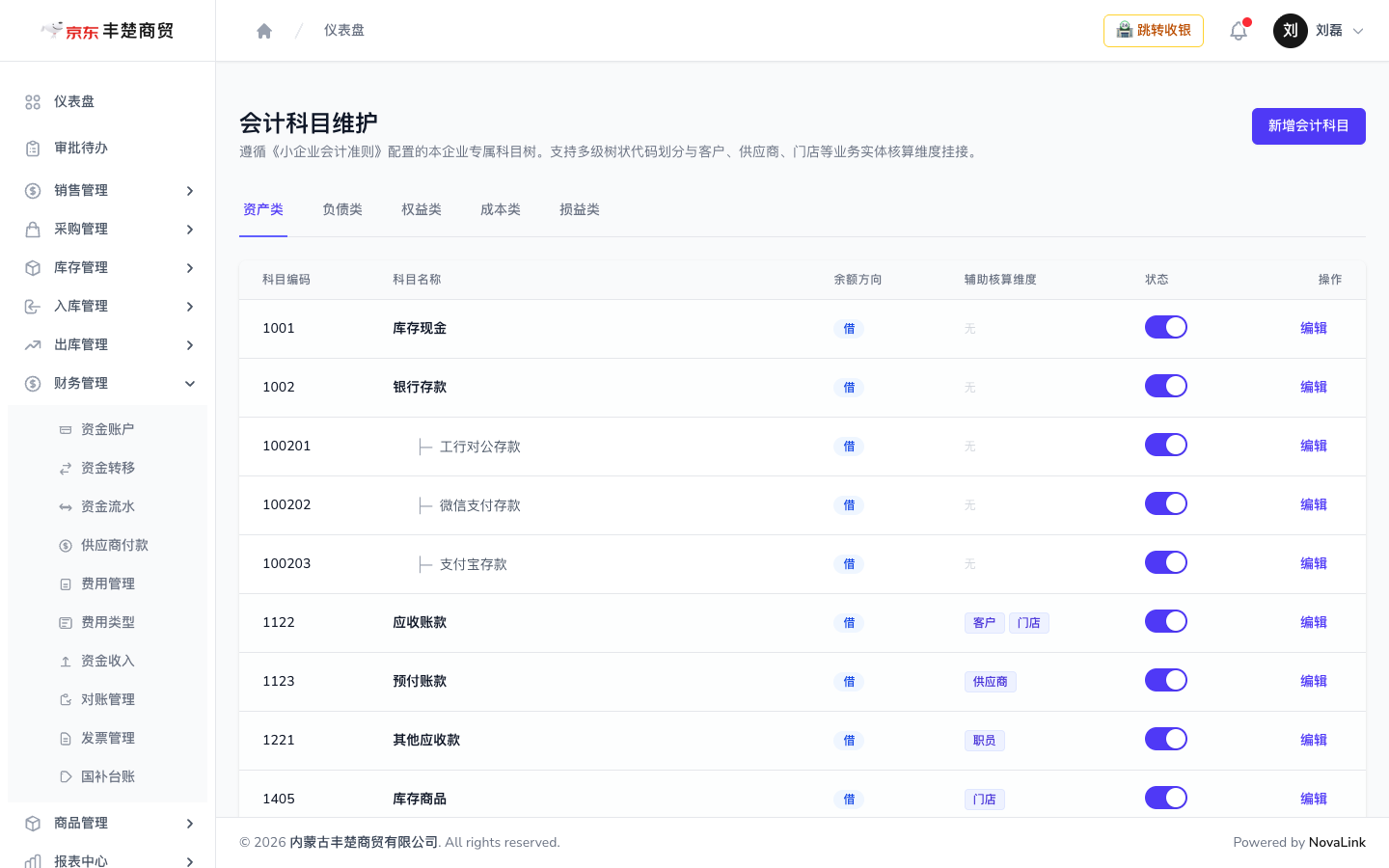Turn off 工行对公存款 status switch

(x=1166, y=446)
